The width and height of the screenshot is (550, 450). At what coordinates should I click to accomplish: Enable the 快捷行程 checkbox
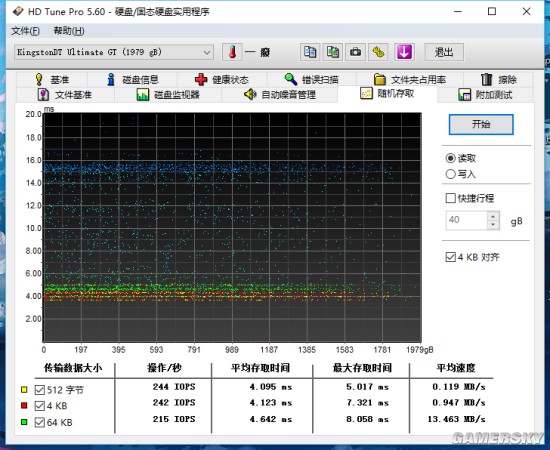[450, 198]
